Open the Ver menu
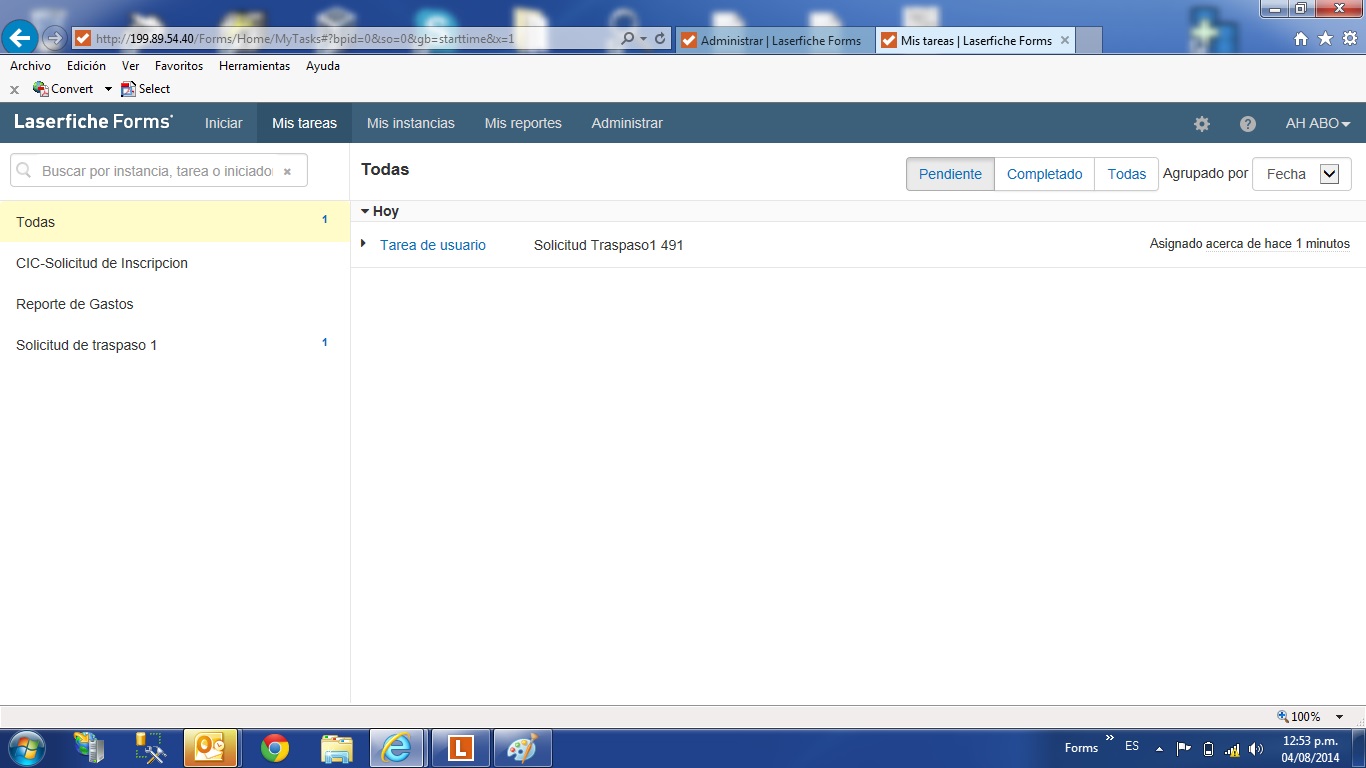 click(x=130, y=66)
